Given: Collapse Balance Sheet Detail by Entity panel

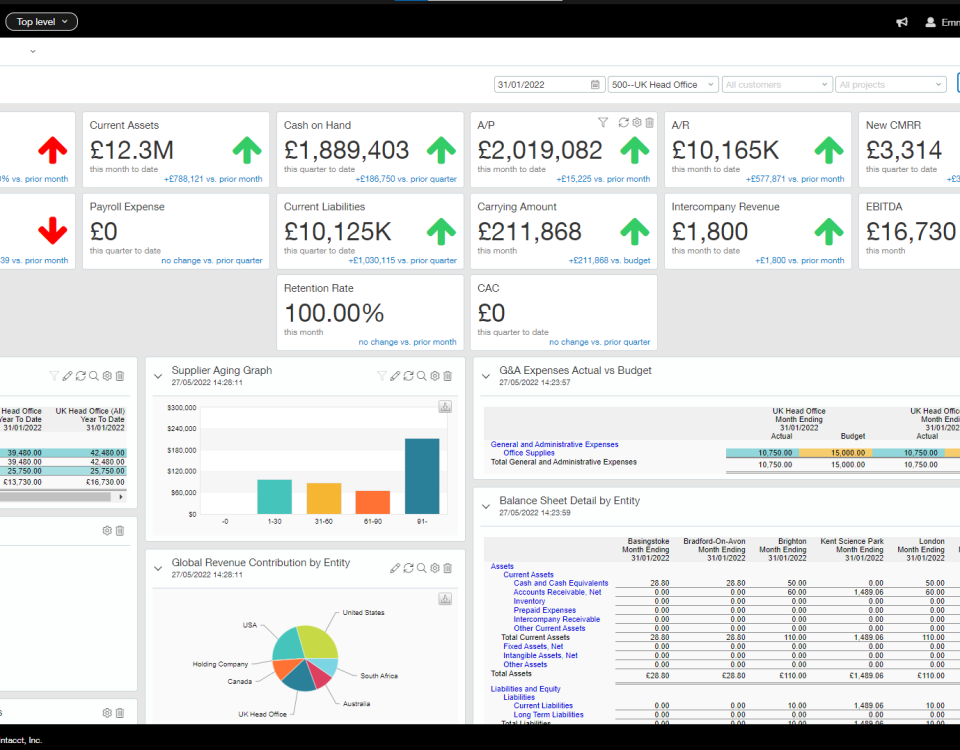Looking at the screenshot, I should tap(486, 506).
